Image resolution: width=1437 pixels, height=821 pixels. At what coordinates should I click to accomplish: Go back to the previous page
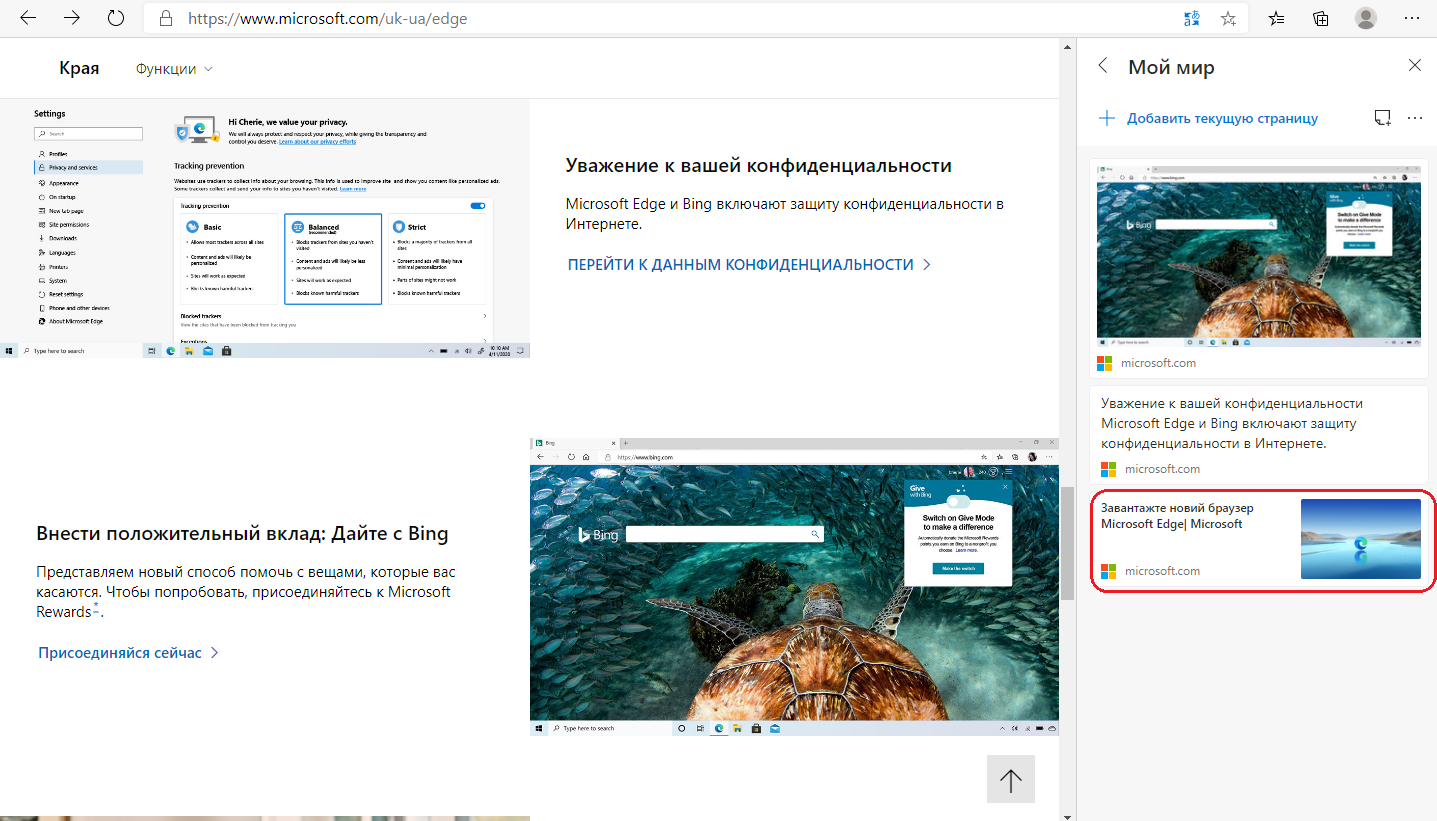(x=28, y=18)
